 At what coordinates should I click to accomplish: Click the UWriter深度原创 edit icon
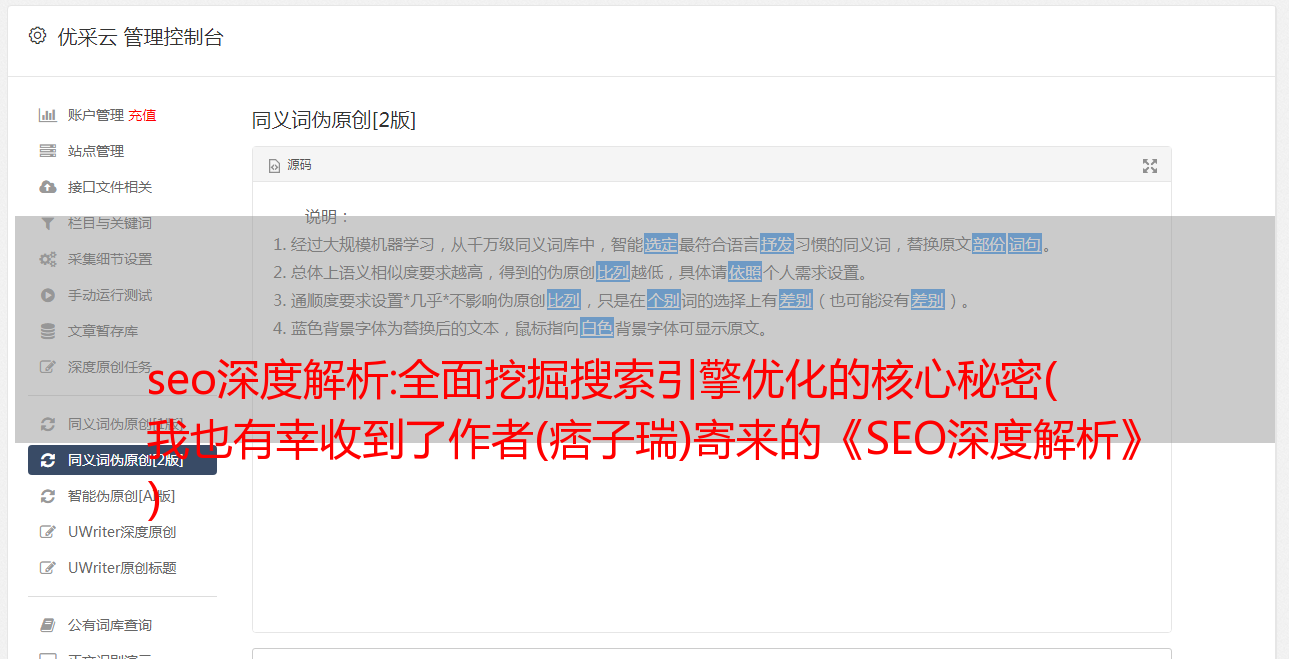coord(47,532)
